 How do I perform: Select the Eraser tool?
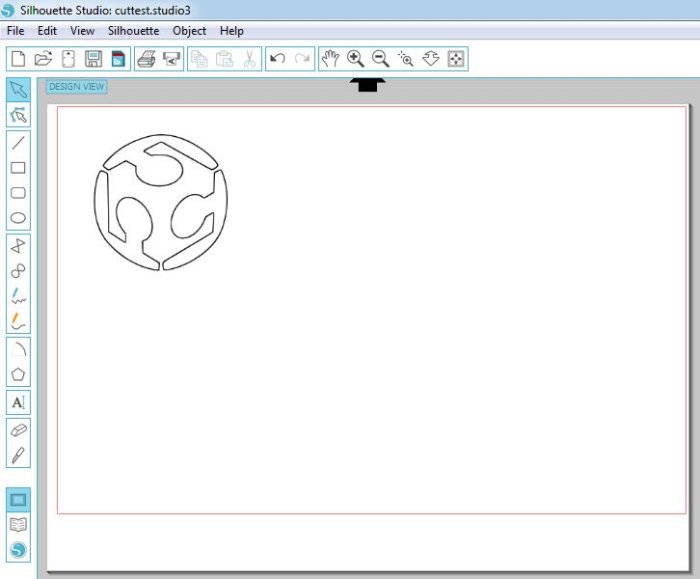tap(18, 430)
